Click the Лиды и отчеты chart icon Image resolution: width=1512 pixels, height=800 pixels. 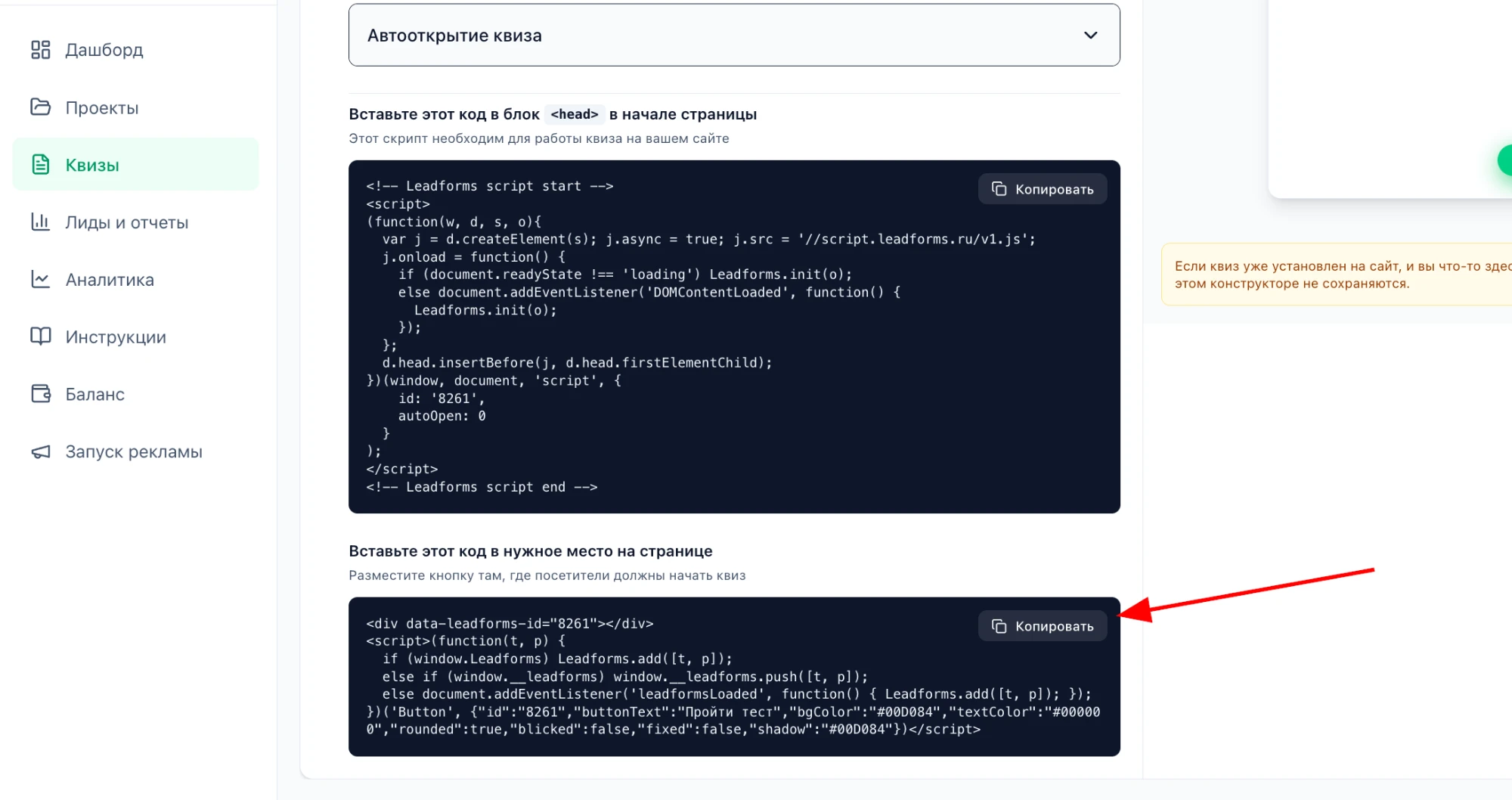pyautogui.click(x=40, y=222)
